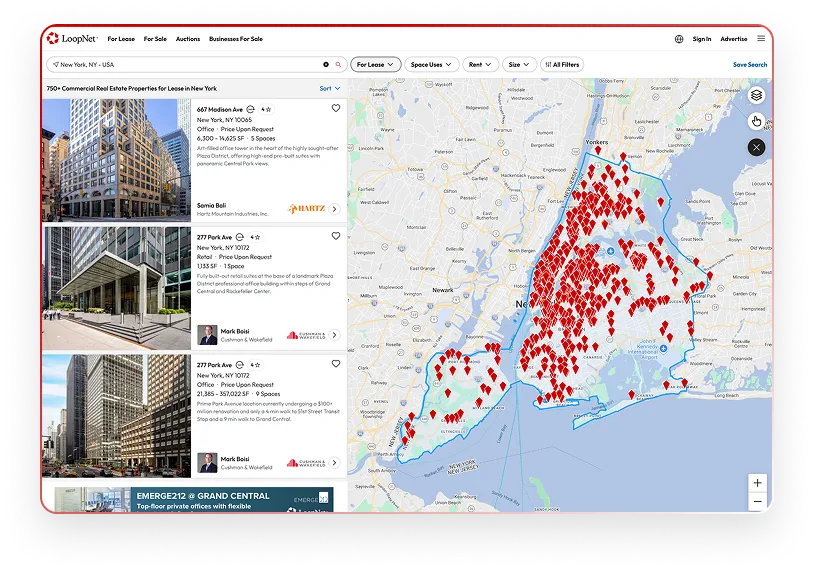Open the All Filters button
814x570 pixels.
click(562, 64)
